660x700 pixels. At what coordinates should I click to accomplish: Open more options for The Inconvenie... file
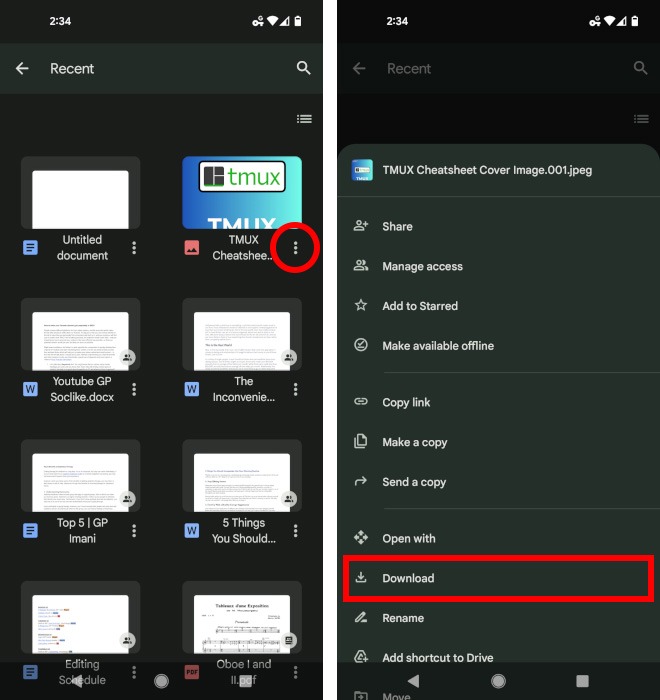coord(295,389)
